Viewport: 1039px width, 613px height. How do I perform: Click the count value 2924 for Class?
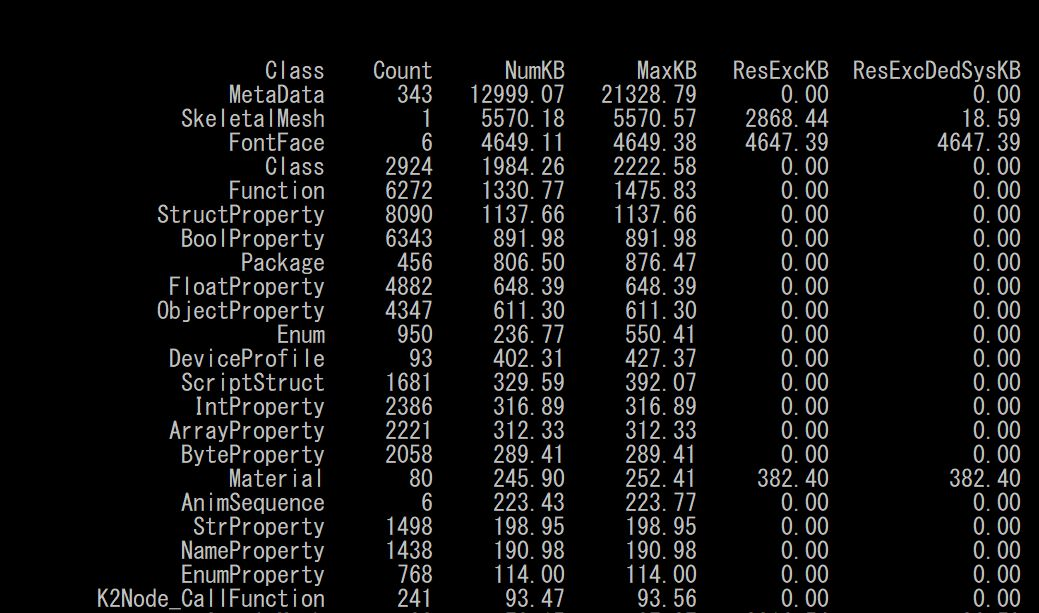(x=409, y=167)
